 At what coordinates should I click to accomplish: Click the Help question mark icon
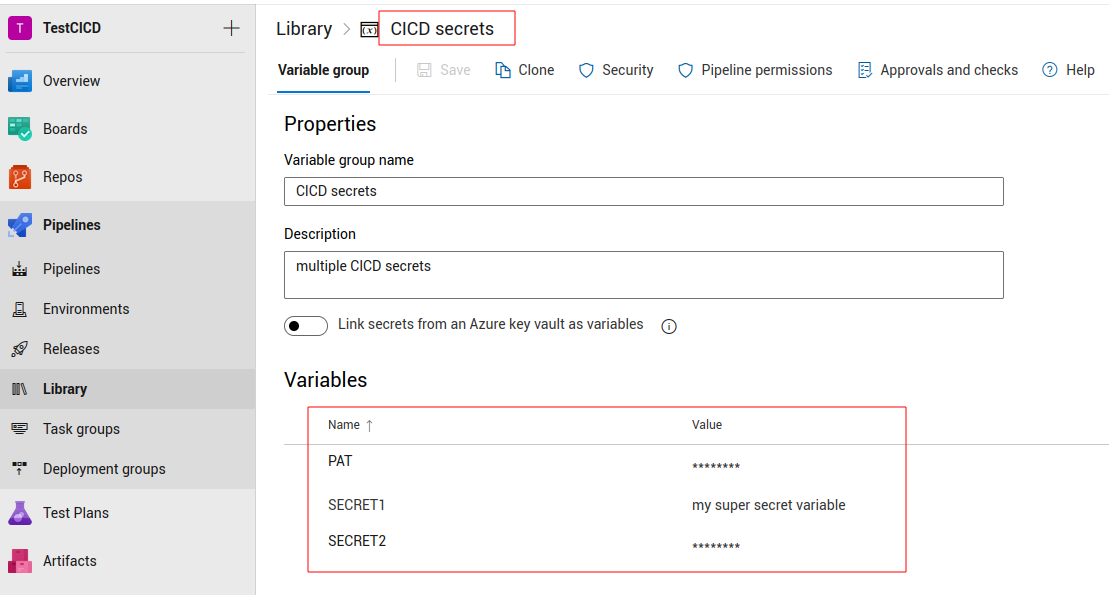pos(1050,70)
